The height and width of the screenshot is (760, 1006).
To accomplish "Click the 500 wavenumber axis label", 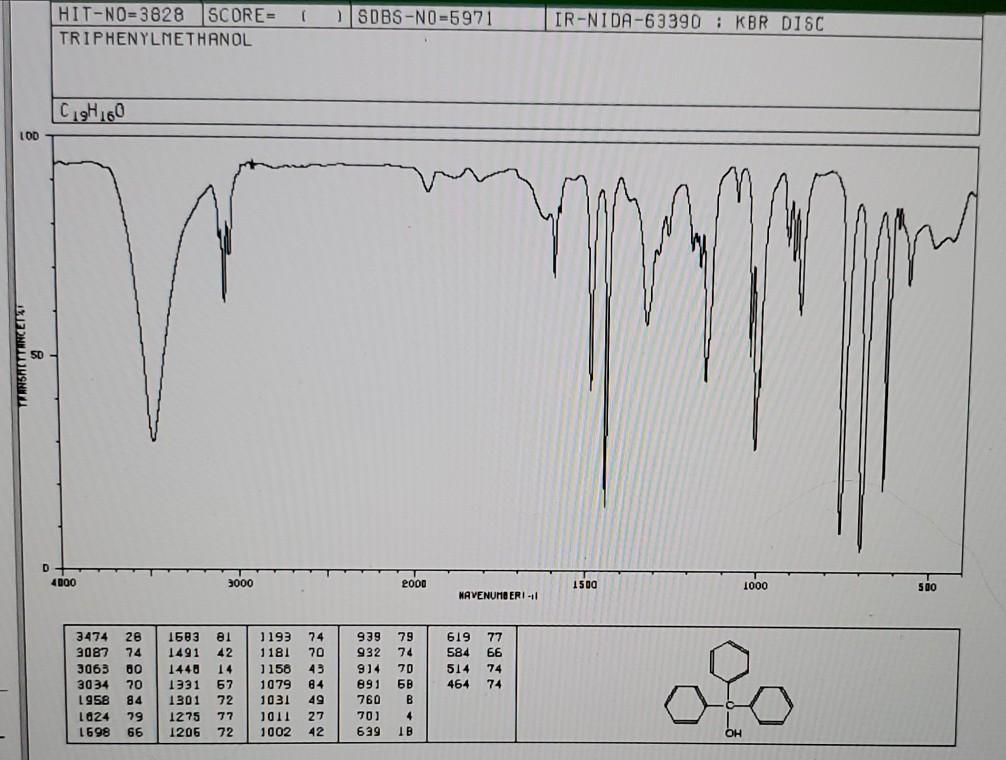I will tap(927, 587).
